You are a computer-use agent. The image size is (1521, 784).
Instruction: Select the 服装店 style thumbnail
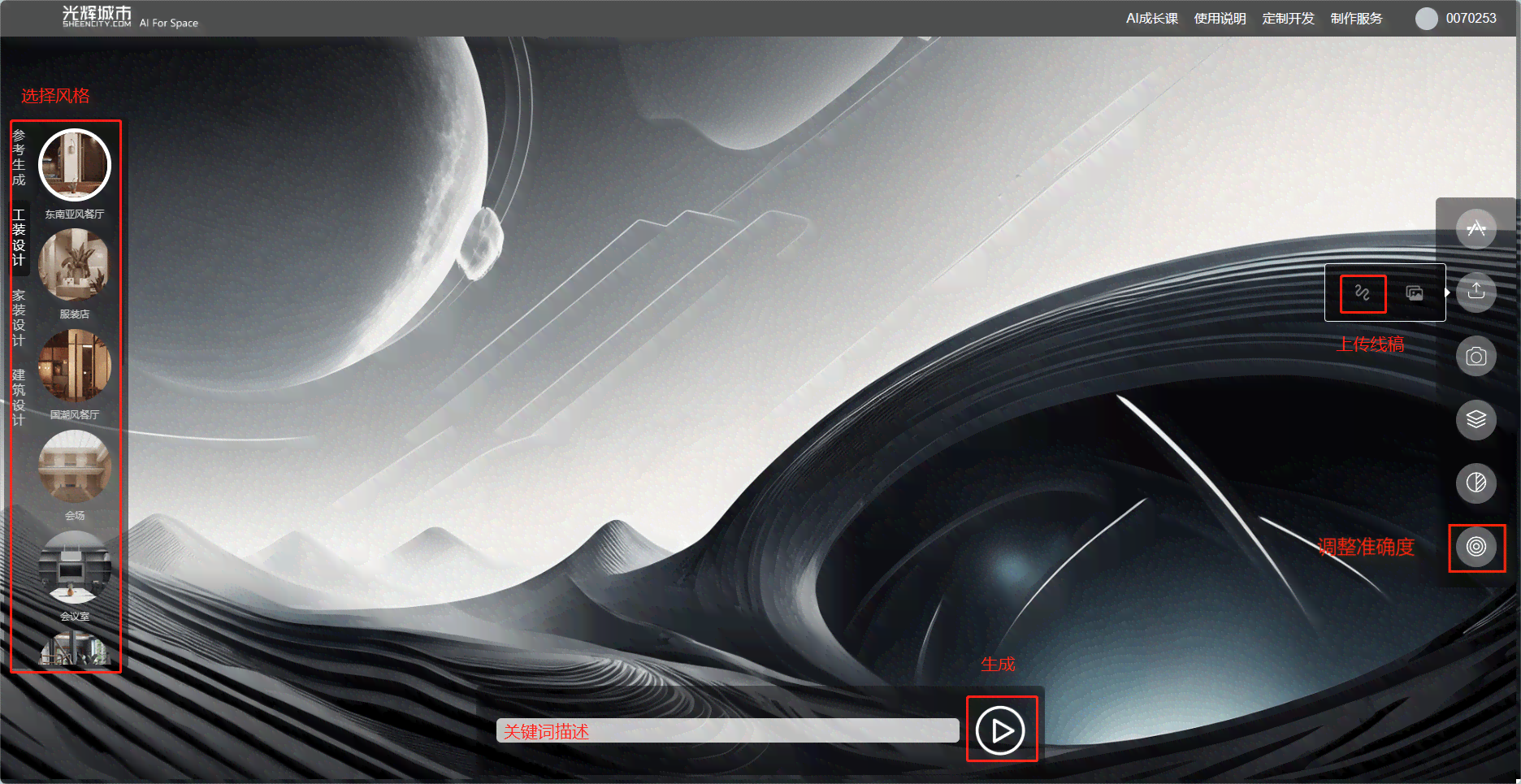click(x=75, y=266)
